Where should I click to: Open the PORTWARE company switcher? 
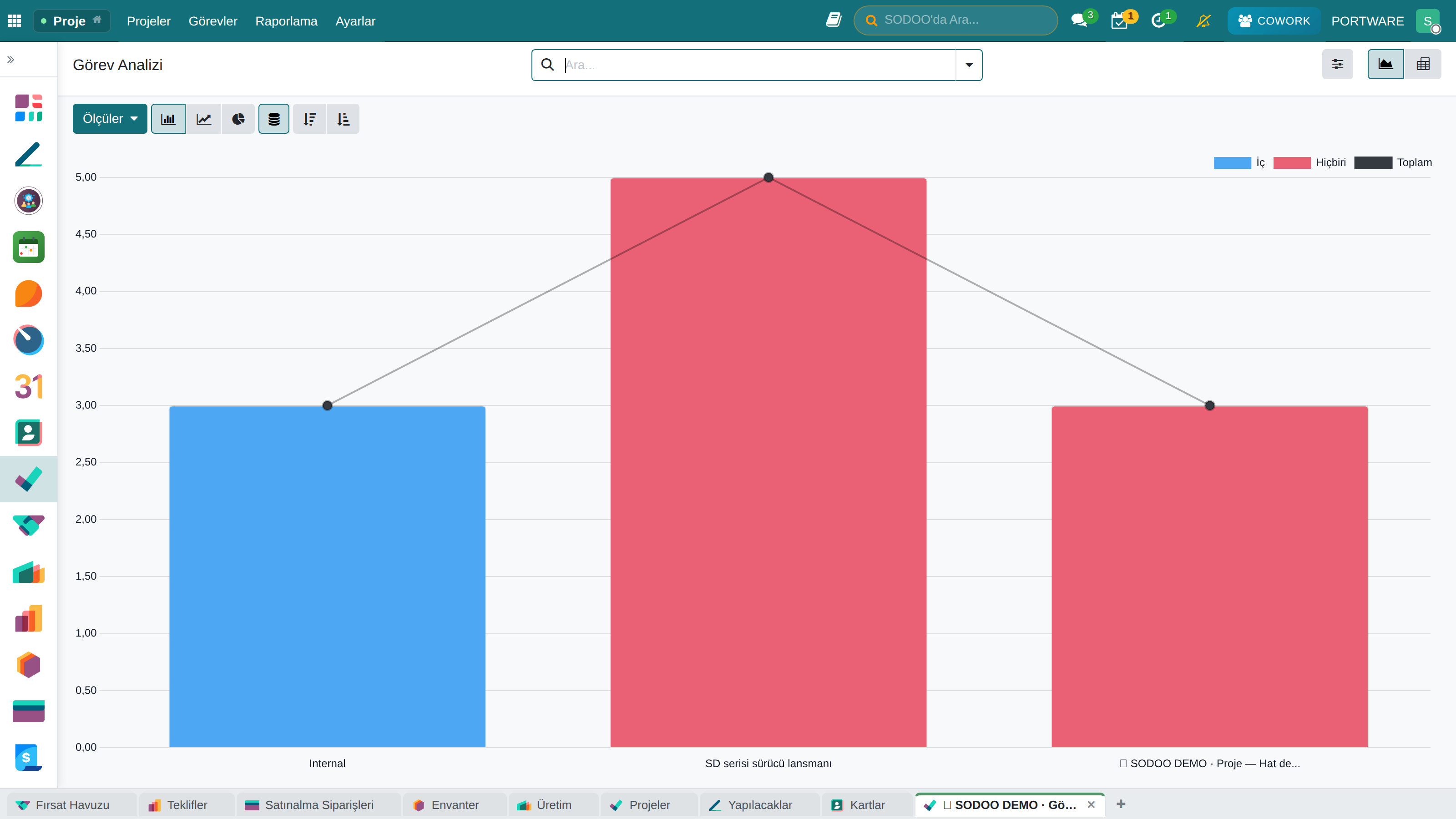click(1368, 21)
